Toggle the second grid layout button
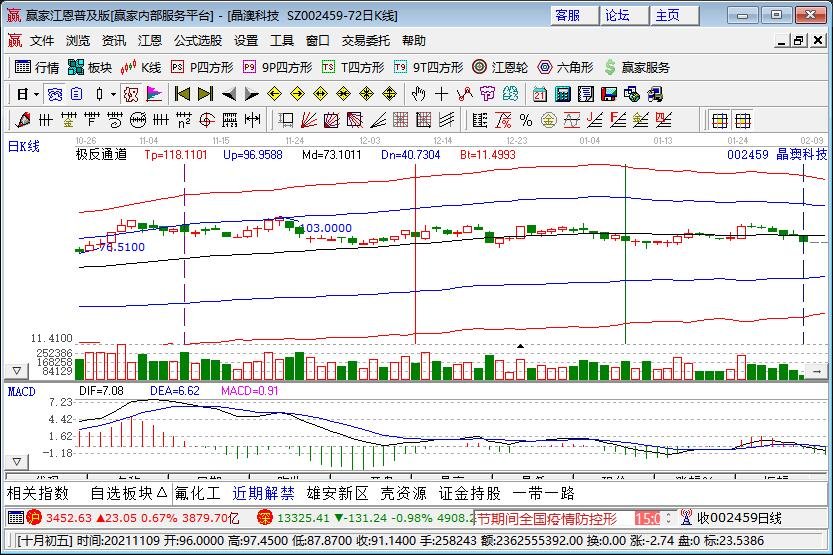Screen dimensions: 833x555 tap(743, 121)
